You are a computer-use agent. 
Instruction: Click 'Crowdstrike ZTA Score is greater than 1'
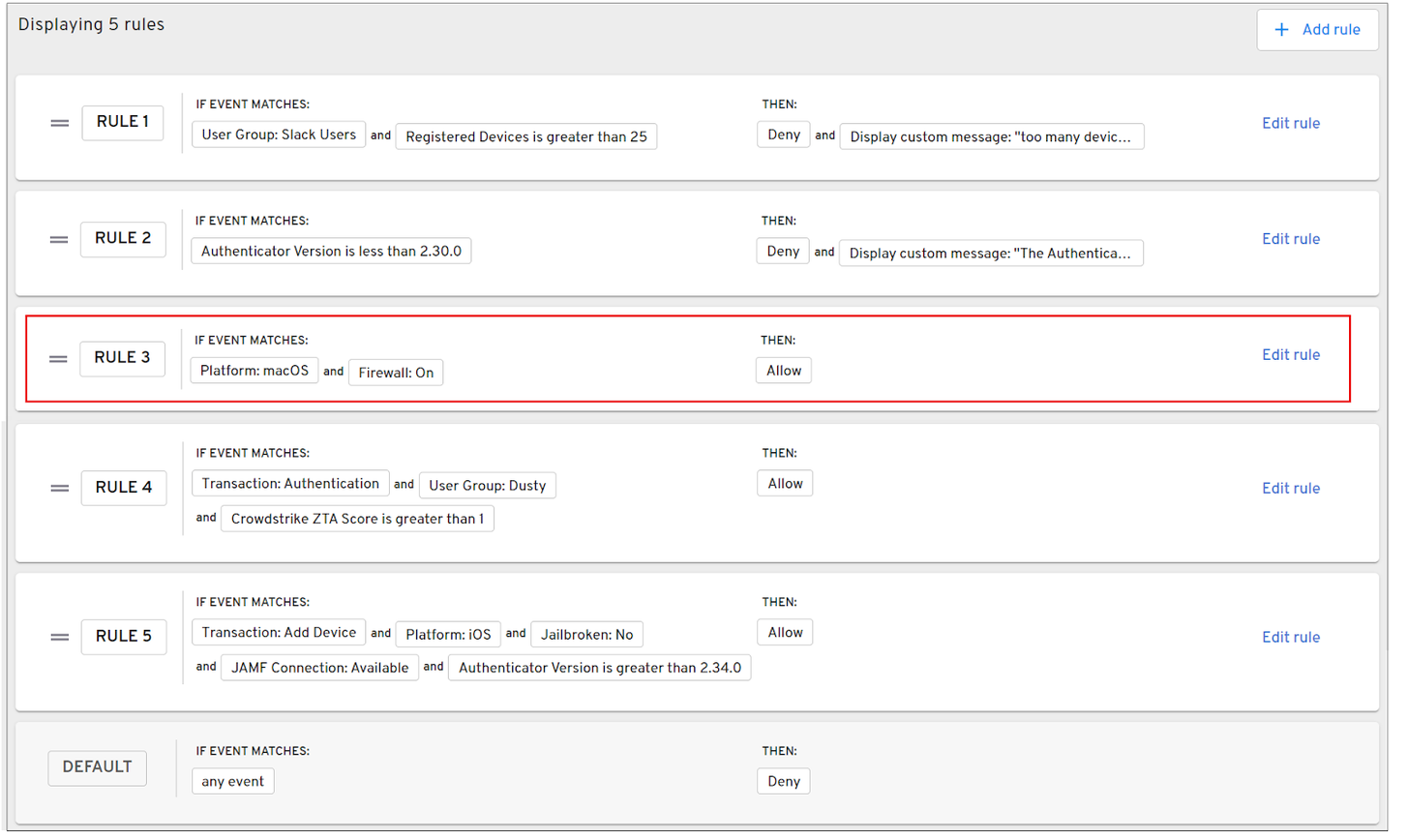357,519
